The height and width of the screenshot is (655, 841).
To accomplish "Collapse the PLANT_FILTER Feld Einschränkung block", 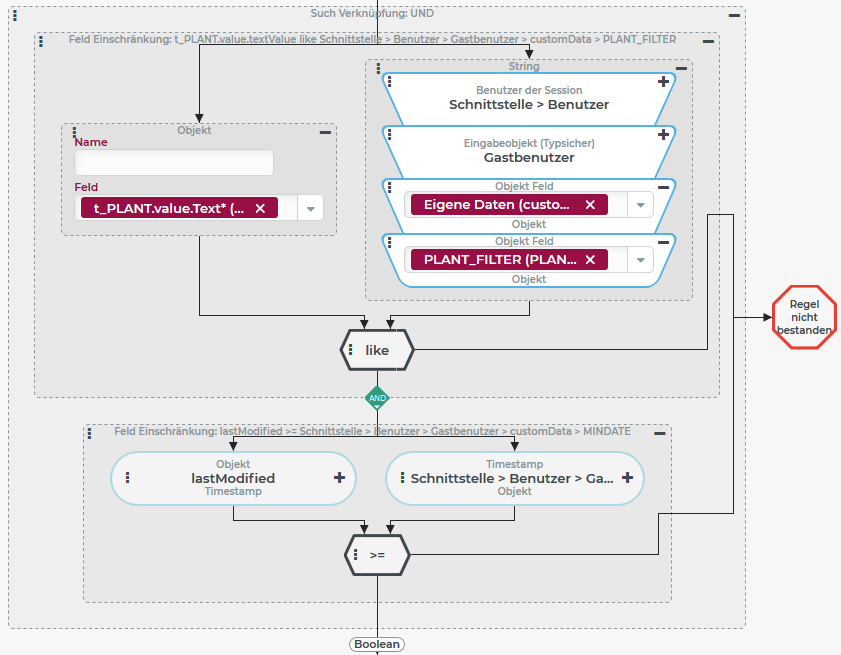I will pos(708,41).
